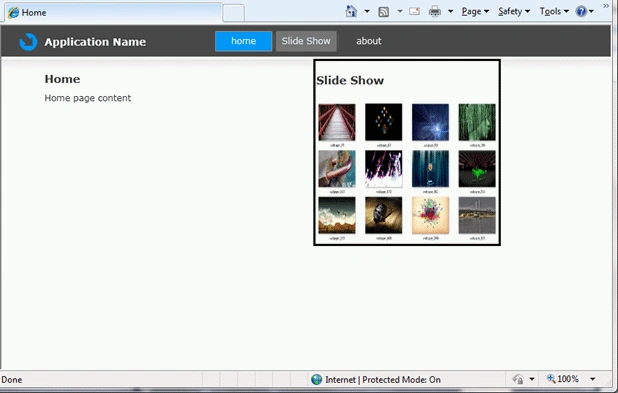Open the elephant tusk thumbnail
The image size is (618, 393).
(x=337, y=169)
